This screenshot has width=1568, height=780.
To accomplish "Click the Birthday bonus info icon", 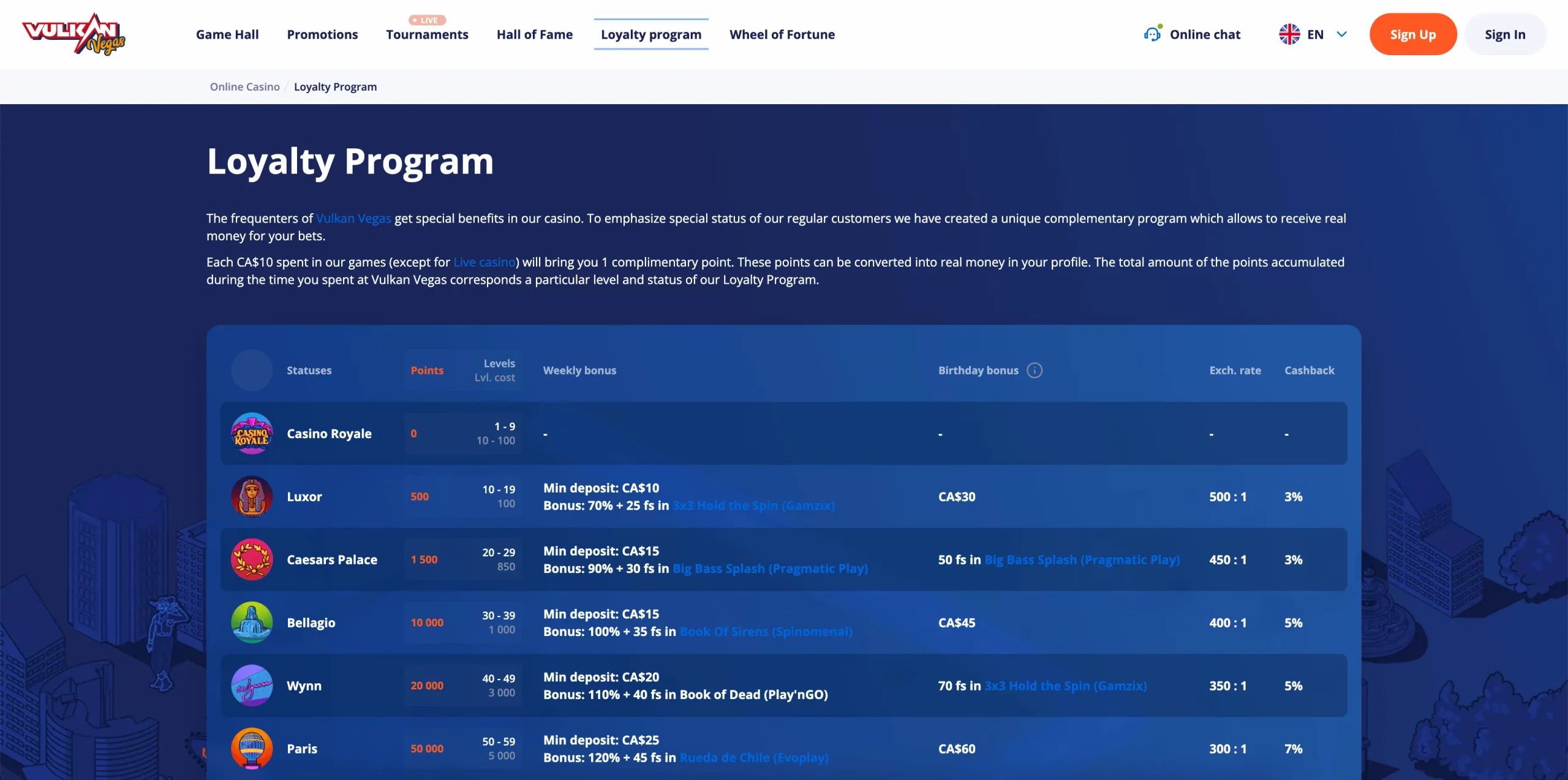I will point(1035,371).
